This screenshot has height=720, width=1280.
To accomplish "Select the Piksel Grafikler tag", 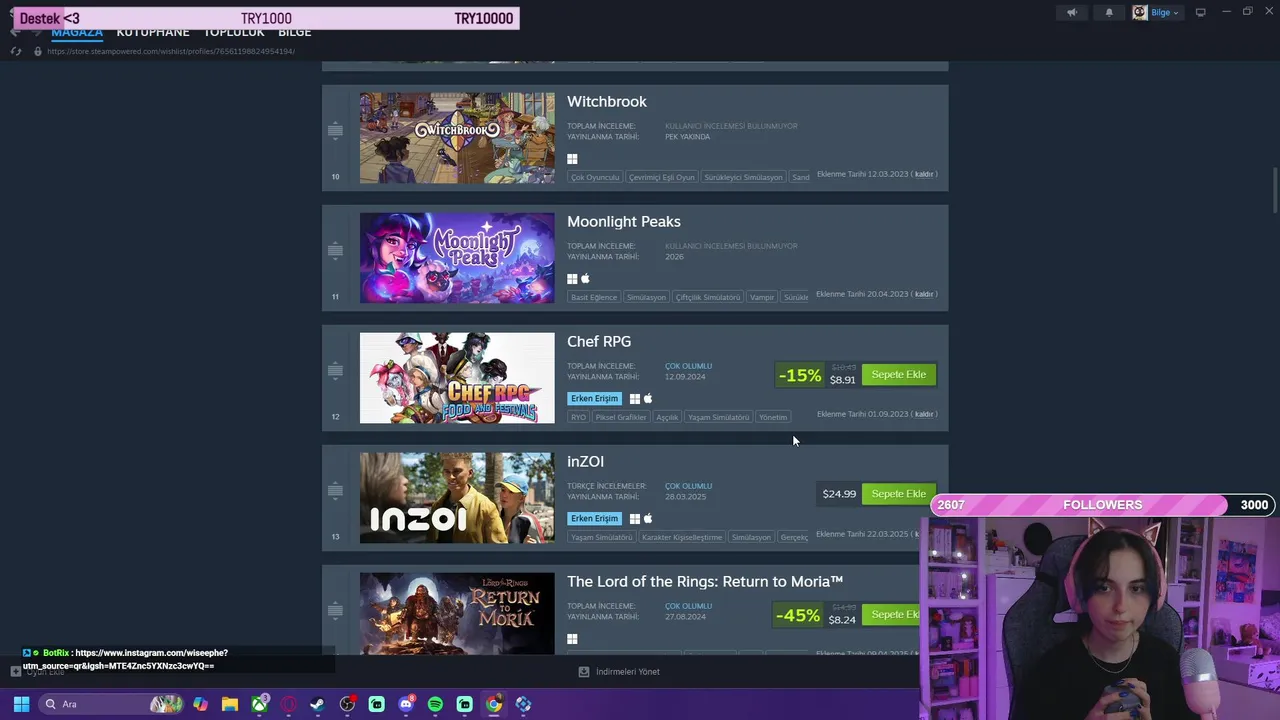I will [x=621, y=417].
